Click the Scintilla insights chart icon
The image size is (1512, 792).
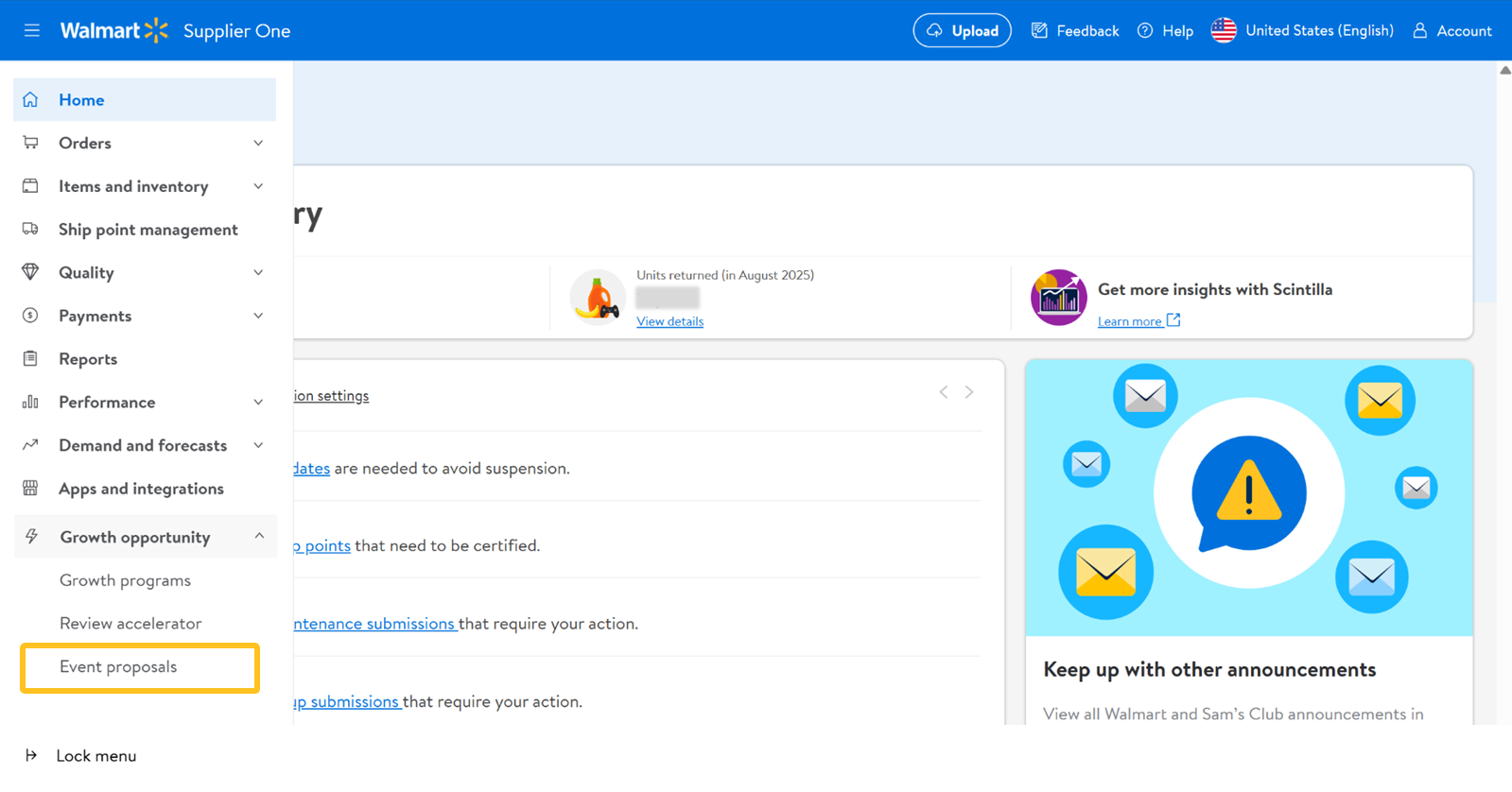click(x=1058, y=298)
